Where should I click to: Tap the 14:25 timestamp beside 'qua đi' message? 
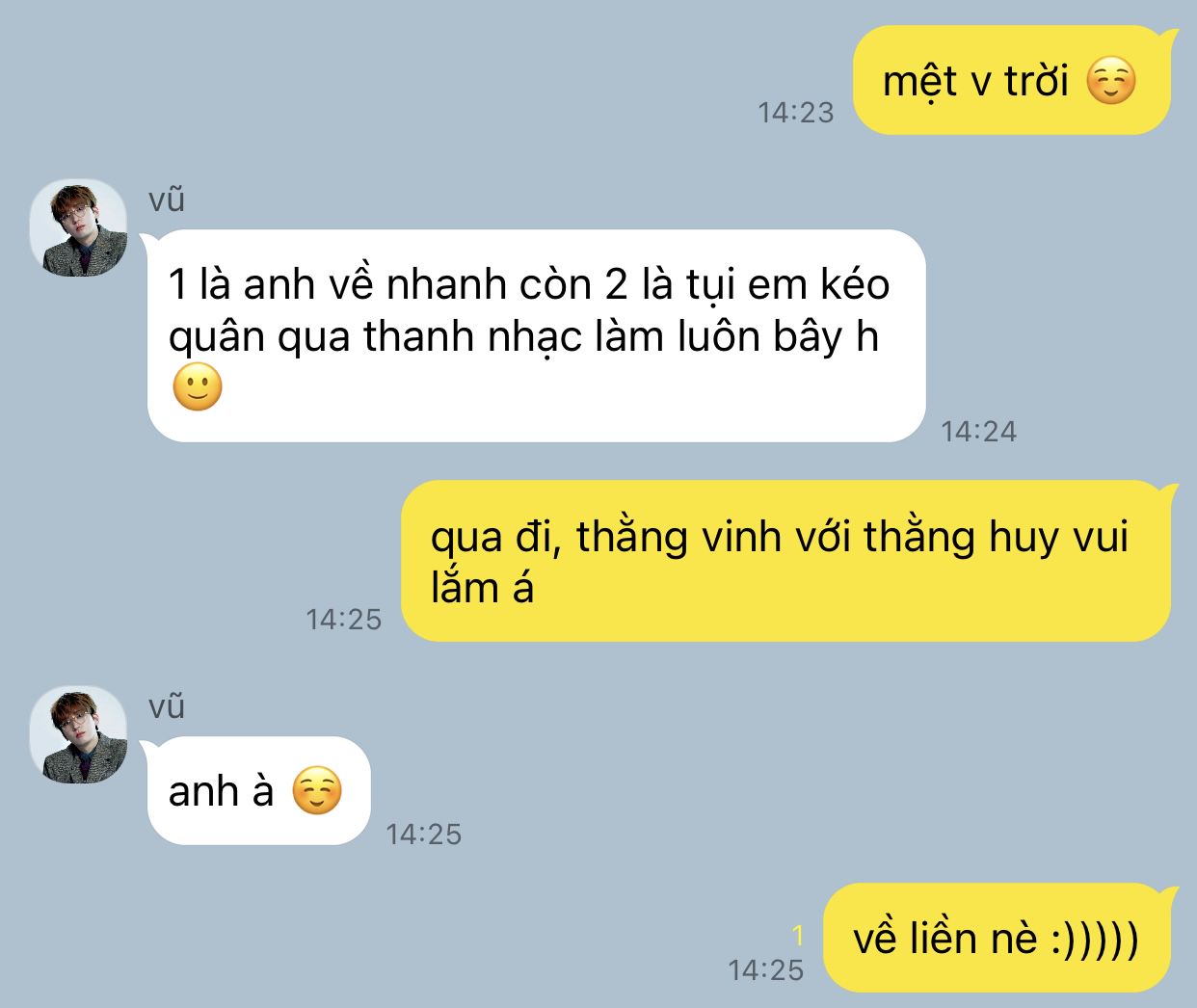click(x=344, y=619)
